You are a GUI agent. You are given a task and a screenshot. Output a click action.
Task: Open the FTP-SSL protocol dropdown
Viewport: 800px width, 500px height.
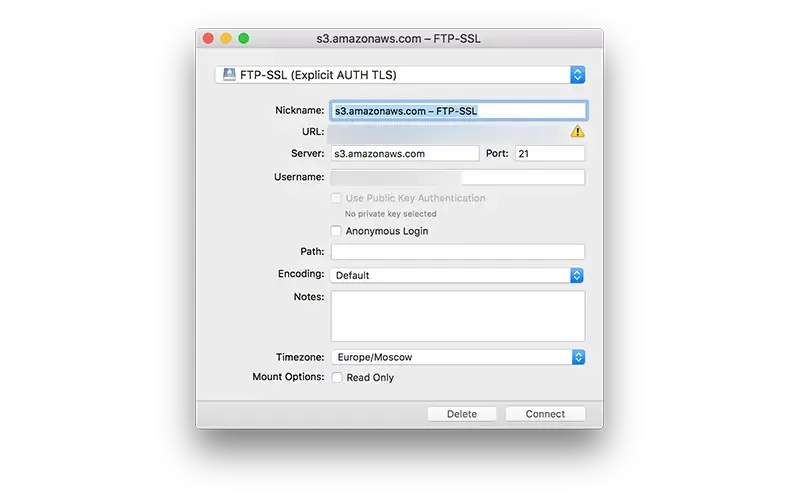coord(399,75)
